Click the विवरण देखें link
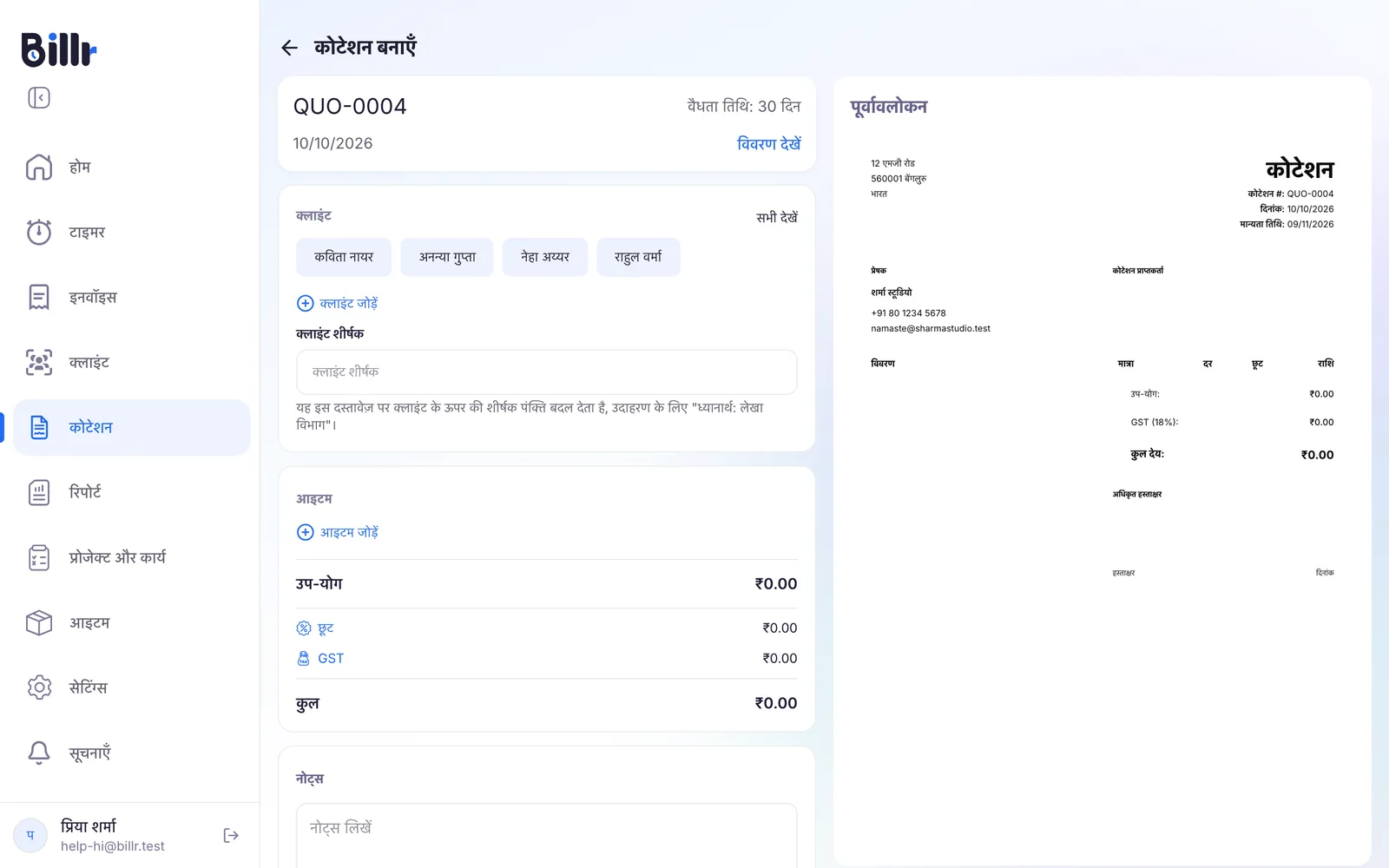This screenshot has height=868, width=1389. (x=768, y=143)
